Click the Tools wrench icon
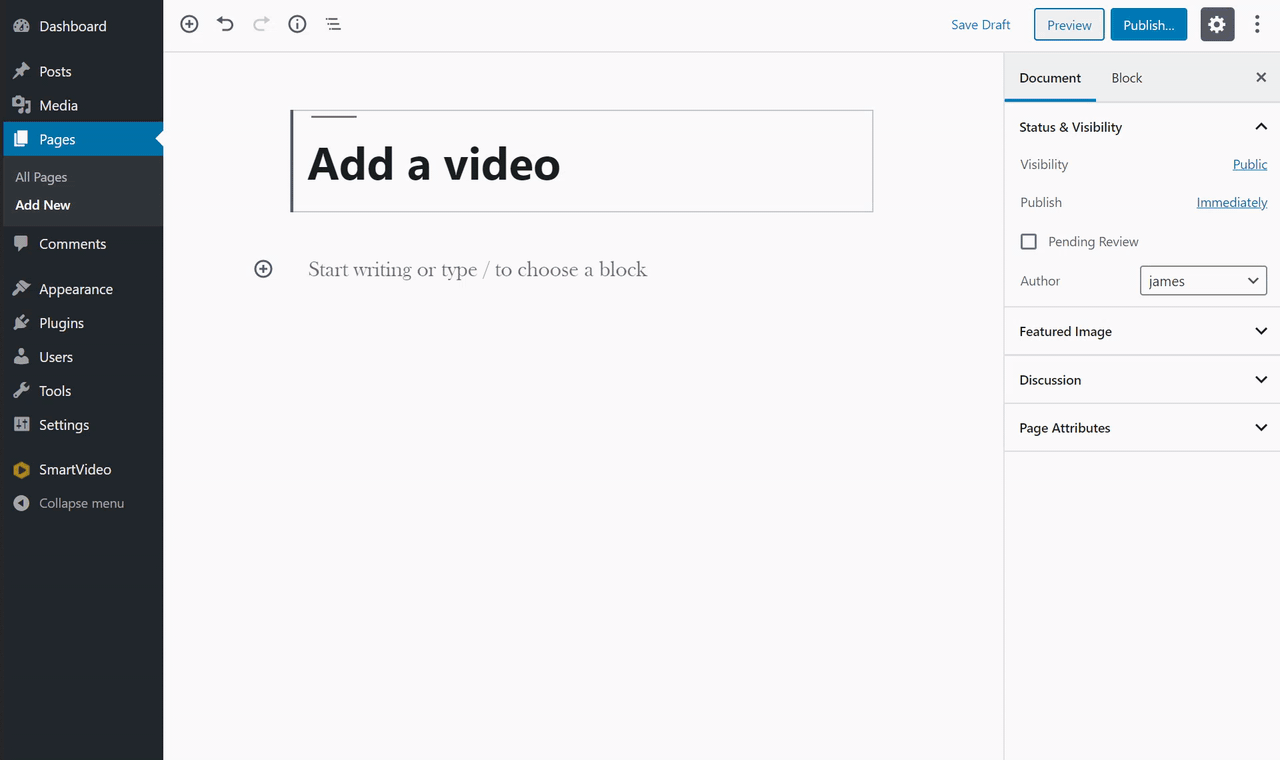The image size is (1280, 760). pyautogui.click(x=21, y=390)
